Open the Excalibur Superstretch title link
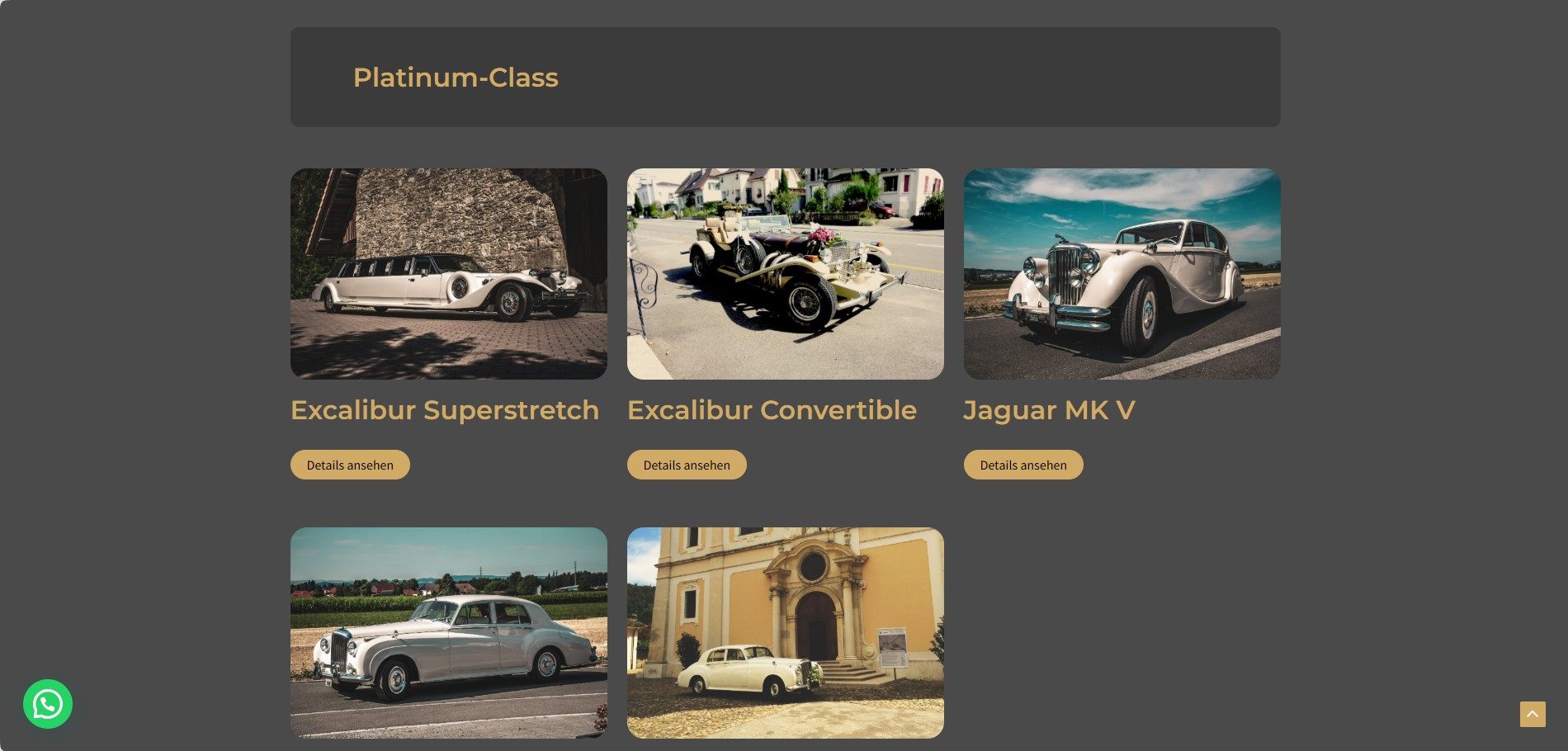Viewport: 1568px width, 751px height. click(445, 410)
